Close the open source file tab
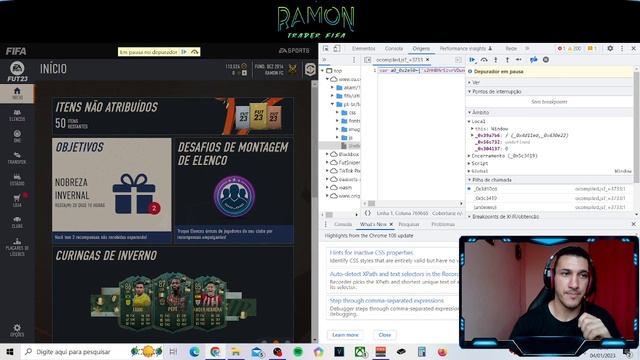Image resolution: width=640 pixels, height=360 pixels. pos(427,60)
